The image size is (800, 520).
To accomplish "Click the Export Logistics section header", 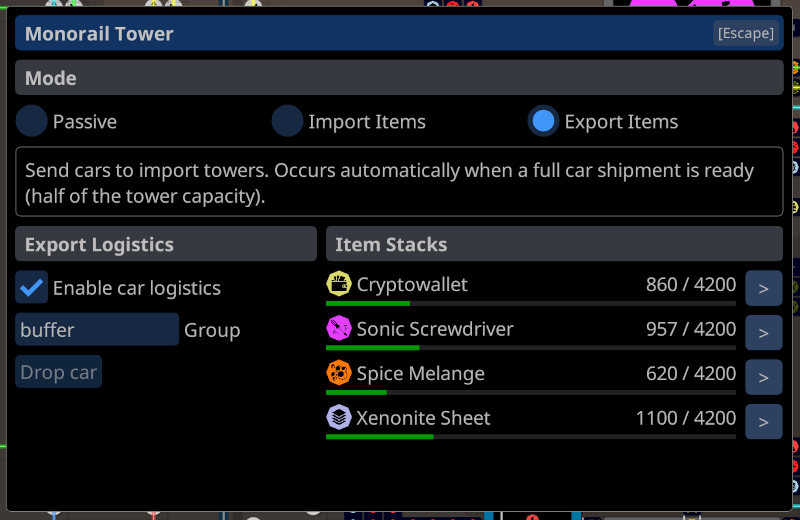I will click(x=166, y=244).
